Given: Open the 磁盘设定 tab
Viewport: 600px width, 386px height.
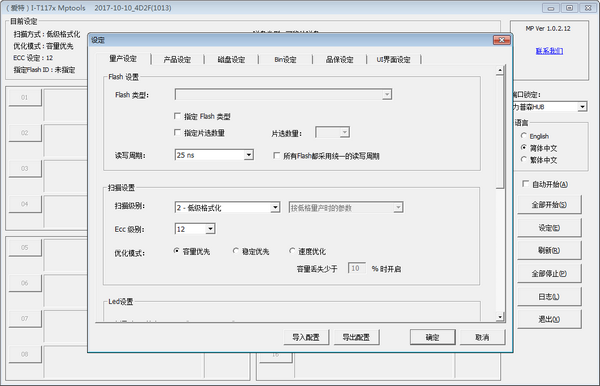Looking at the screenshot, I should point(231,60).
